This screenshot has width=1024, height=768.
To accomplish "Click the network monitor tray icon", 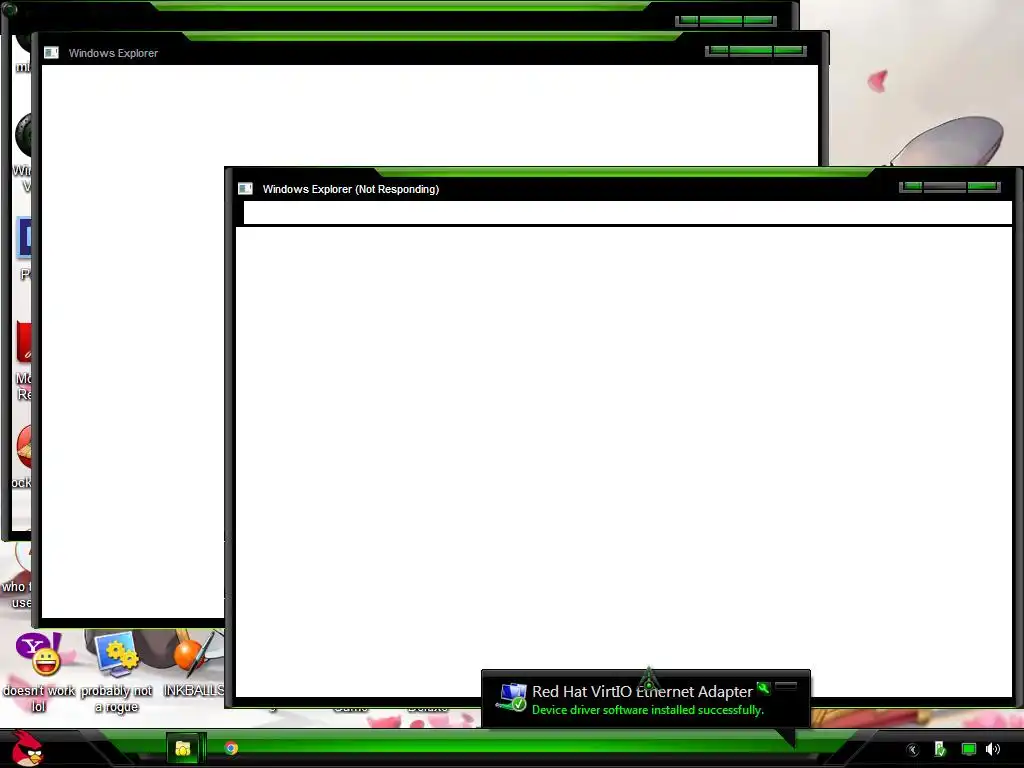I will 968,749.
